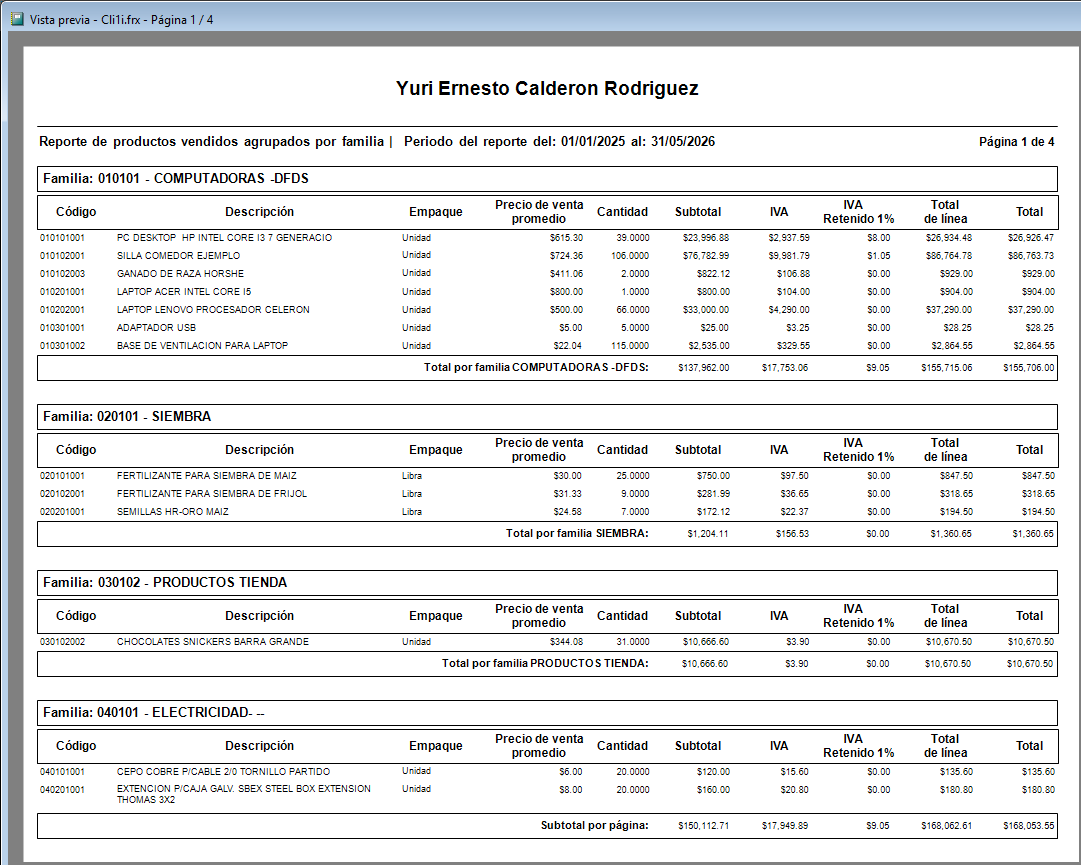The width and height of the screenshot is (1081, 865).
Task: Click family subtotal $137,962.00
Action: tap(703, 368)
